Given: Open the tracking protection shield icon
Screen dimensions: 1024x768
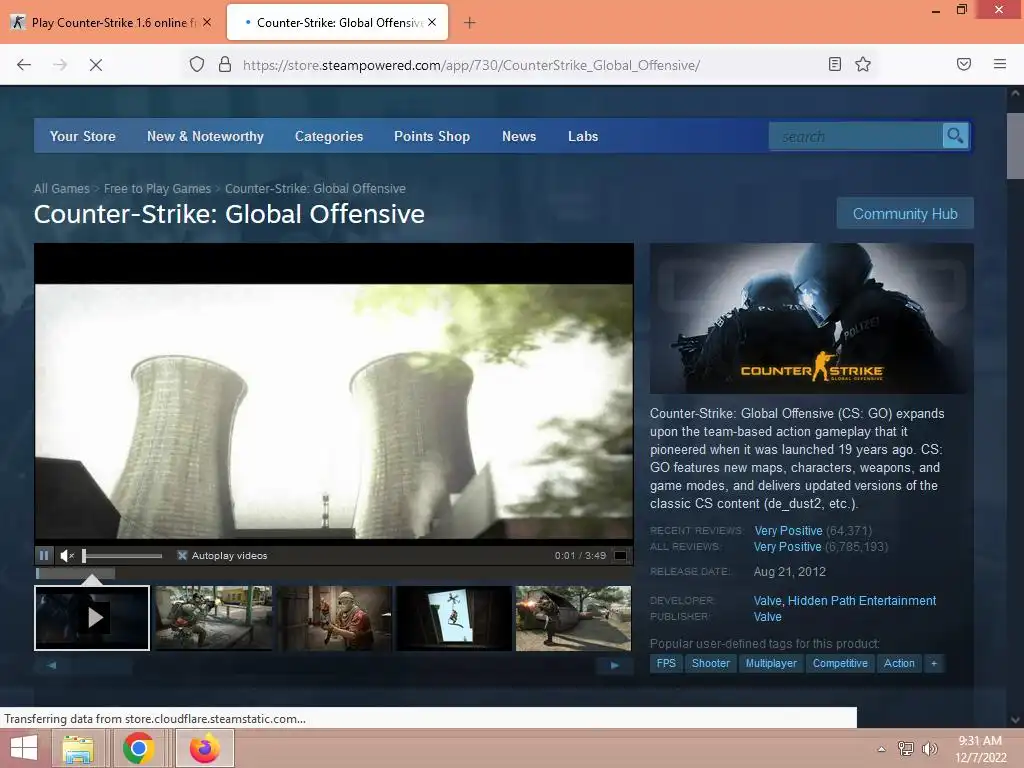Looking at the screenshot, I should [197, 65].
